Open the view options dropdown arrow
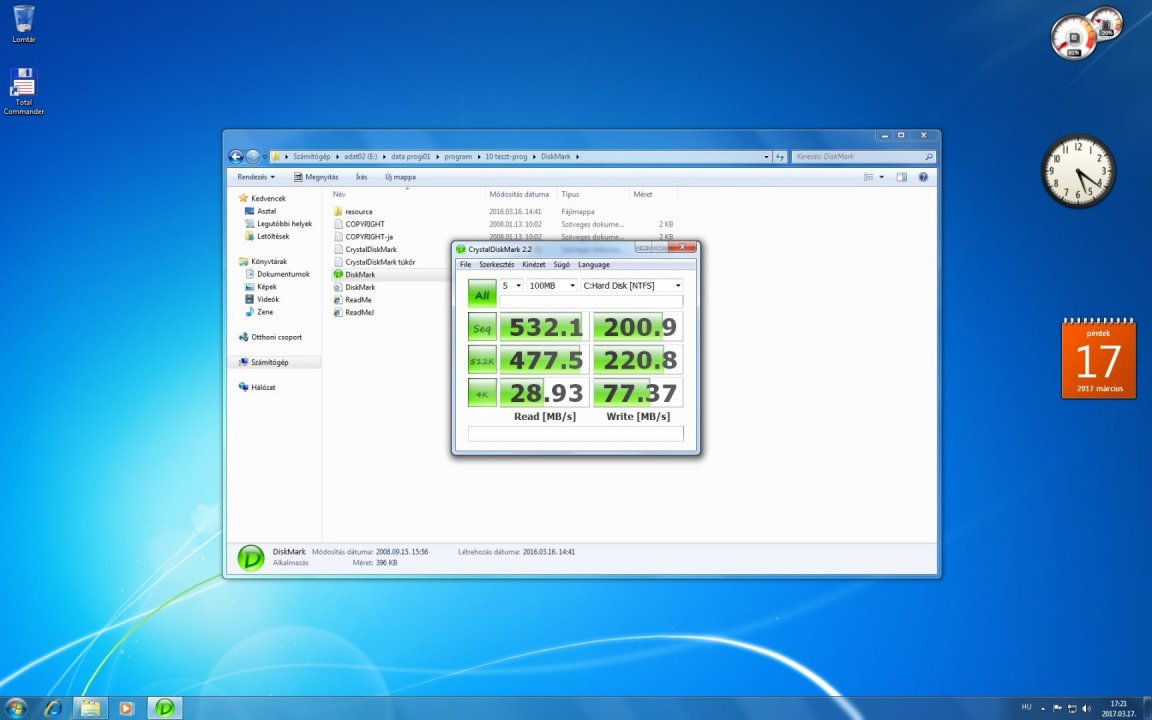This screenshot has height=720, width=1152. (x=882, y=177)
